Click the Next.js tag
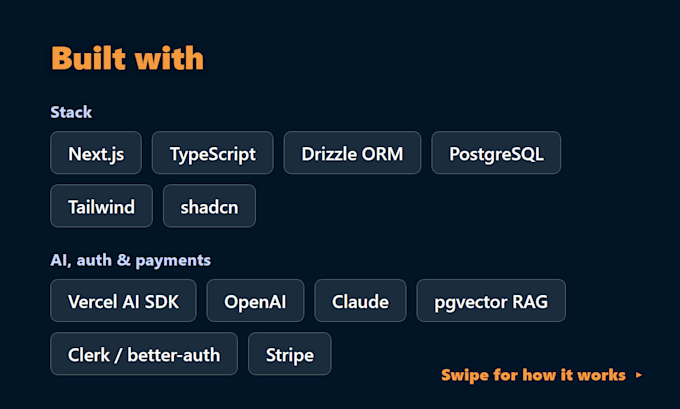680x409 pixels. 96,153
